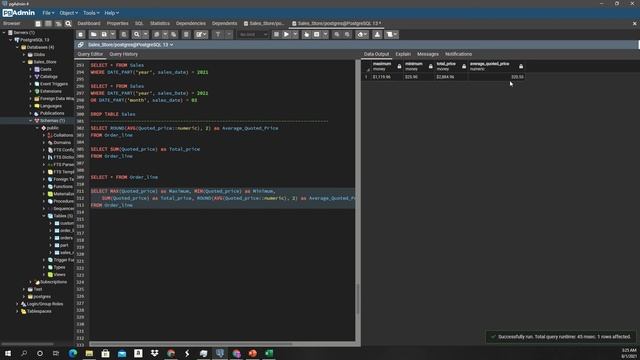
Task: Expand the Catalogs tree node
Action: pyautogui.click(x=31, y=77)
